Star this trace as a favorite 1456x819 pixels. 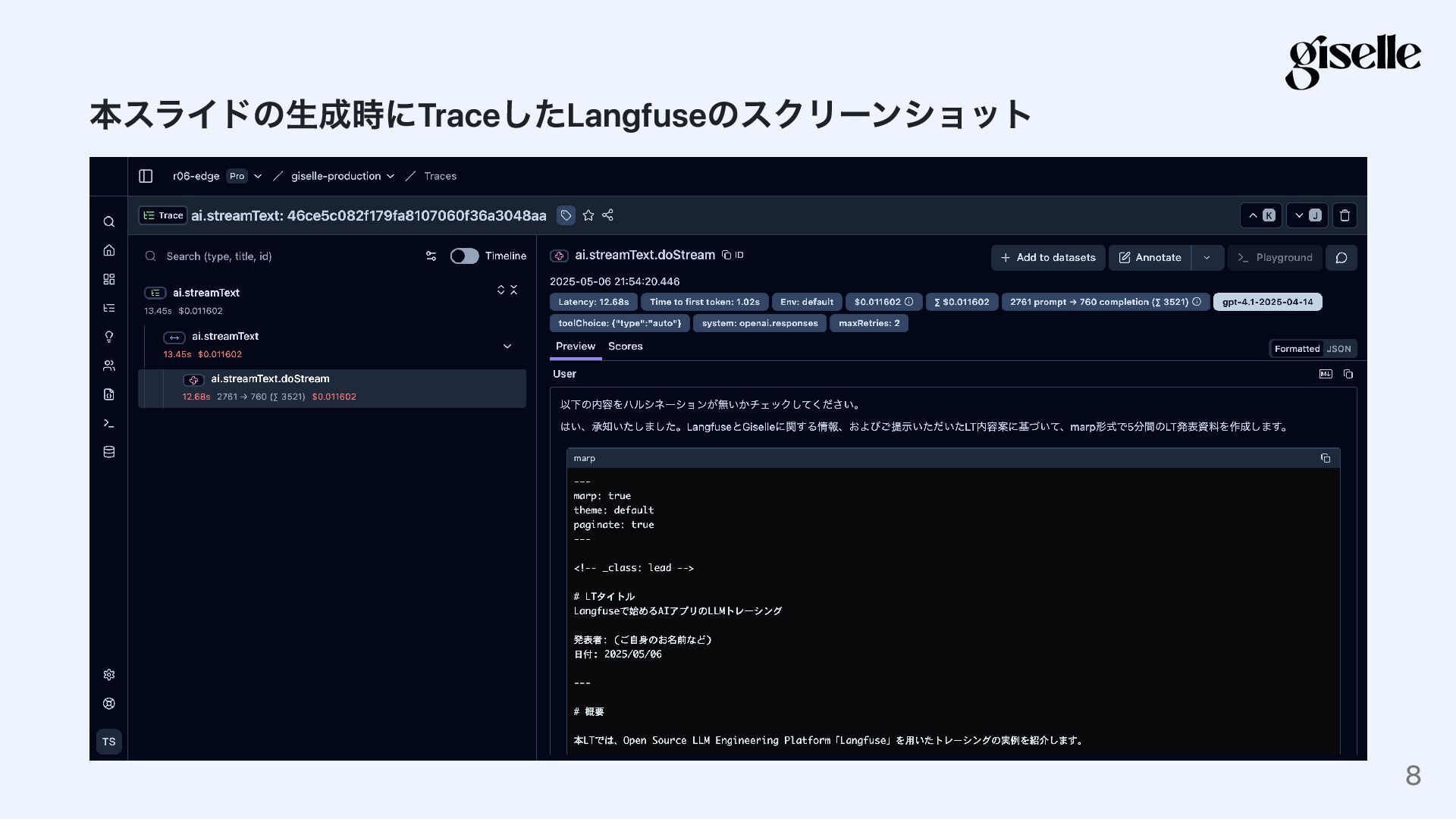588,215
